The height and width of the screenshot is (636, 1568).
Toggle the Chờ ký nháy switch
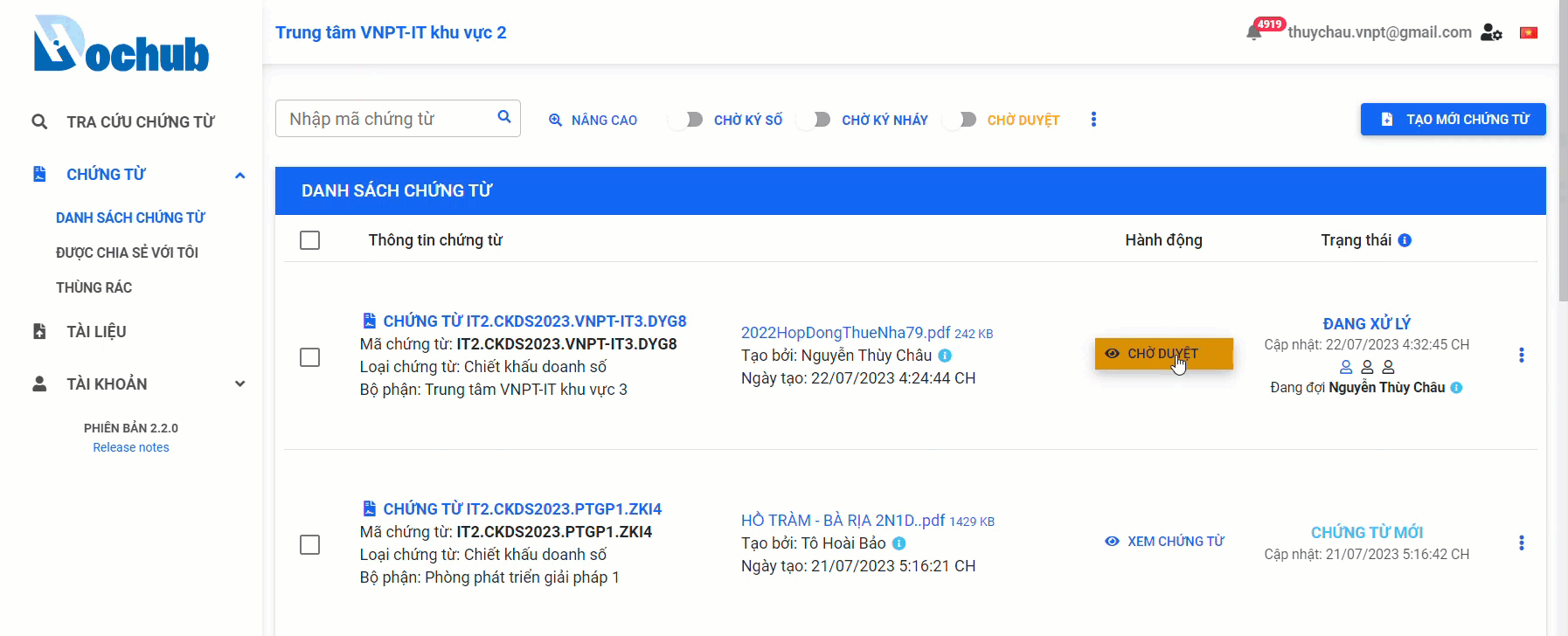click(x=815, y=120)
